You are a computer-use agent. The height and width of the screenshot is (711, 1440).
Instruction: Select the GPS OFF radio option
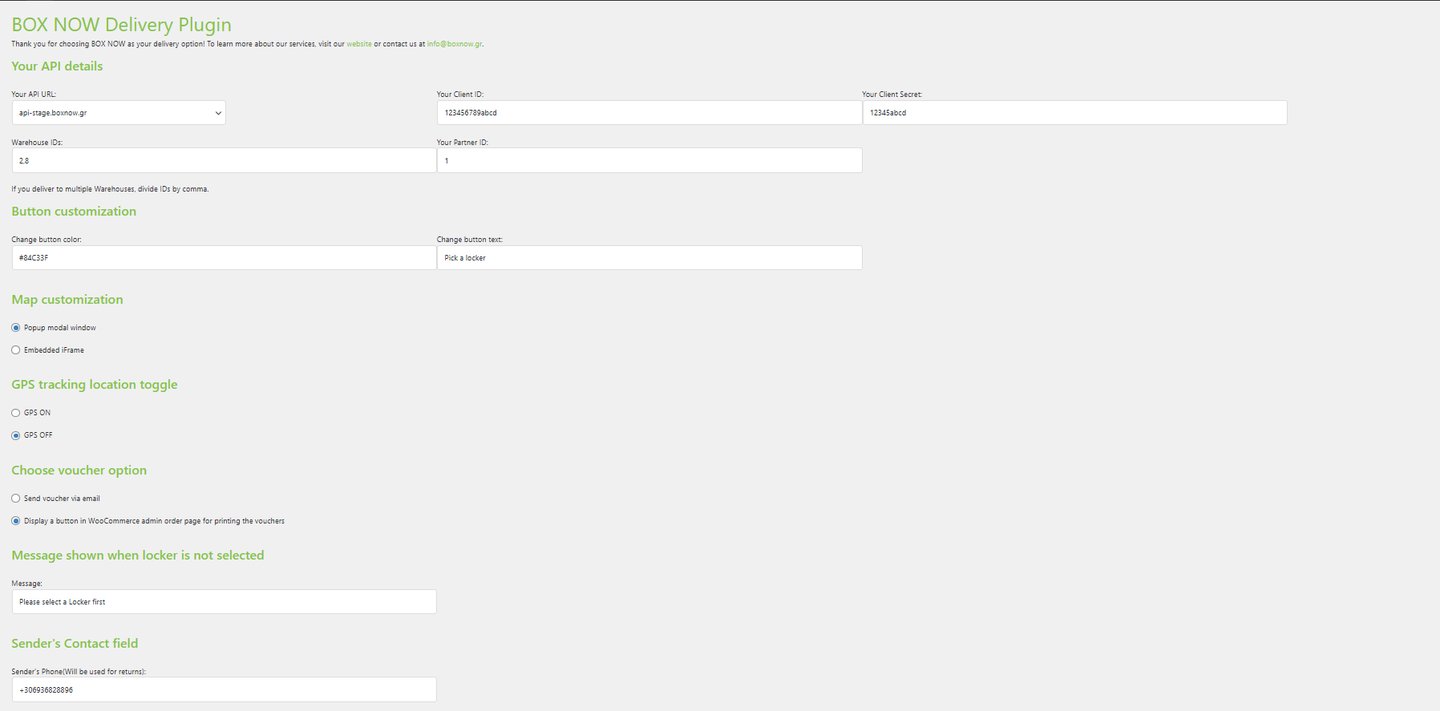tap(15, 435)
